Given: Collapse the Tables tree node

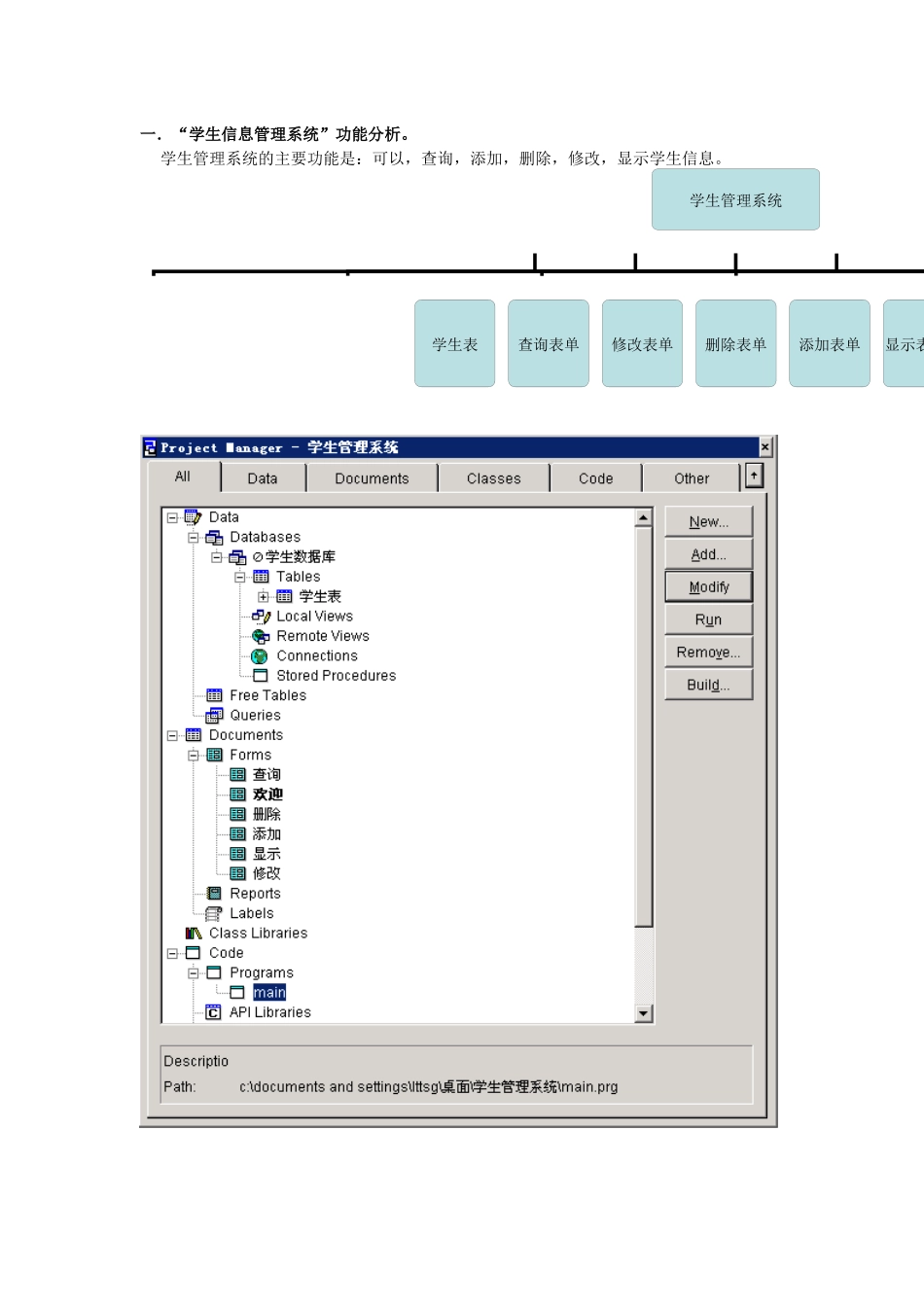Looking at the screenshot, I should click(x=239, y=577).
